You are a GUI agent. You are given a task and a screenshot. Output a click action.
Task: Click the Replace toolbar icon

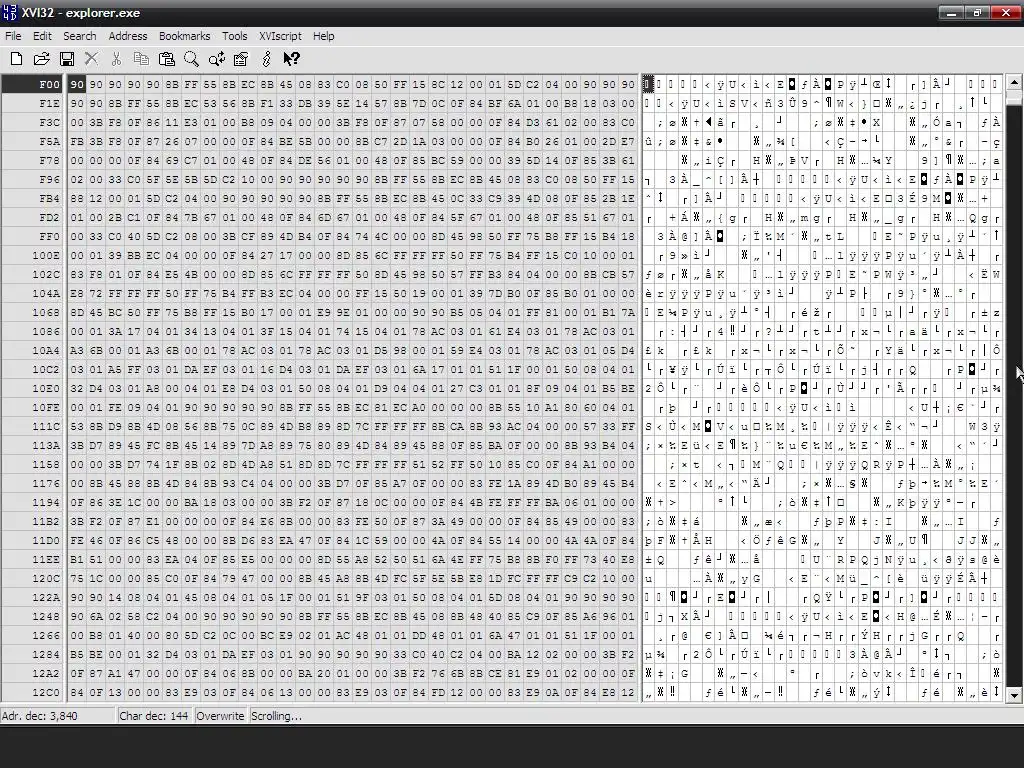pyautogui.click(x=216, y=59)
